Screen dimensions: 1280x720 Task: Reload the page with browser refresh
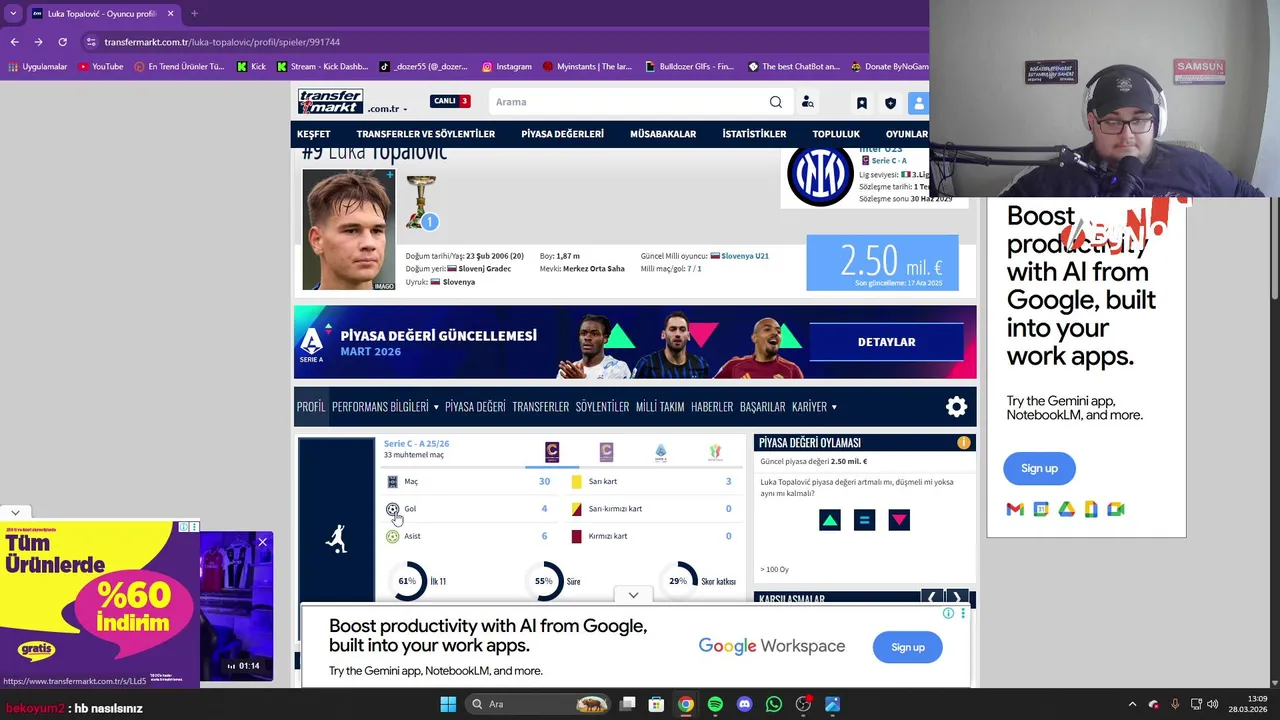click(x=62, y=42)
